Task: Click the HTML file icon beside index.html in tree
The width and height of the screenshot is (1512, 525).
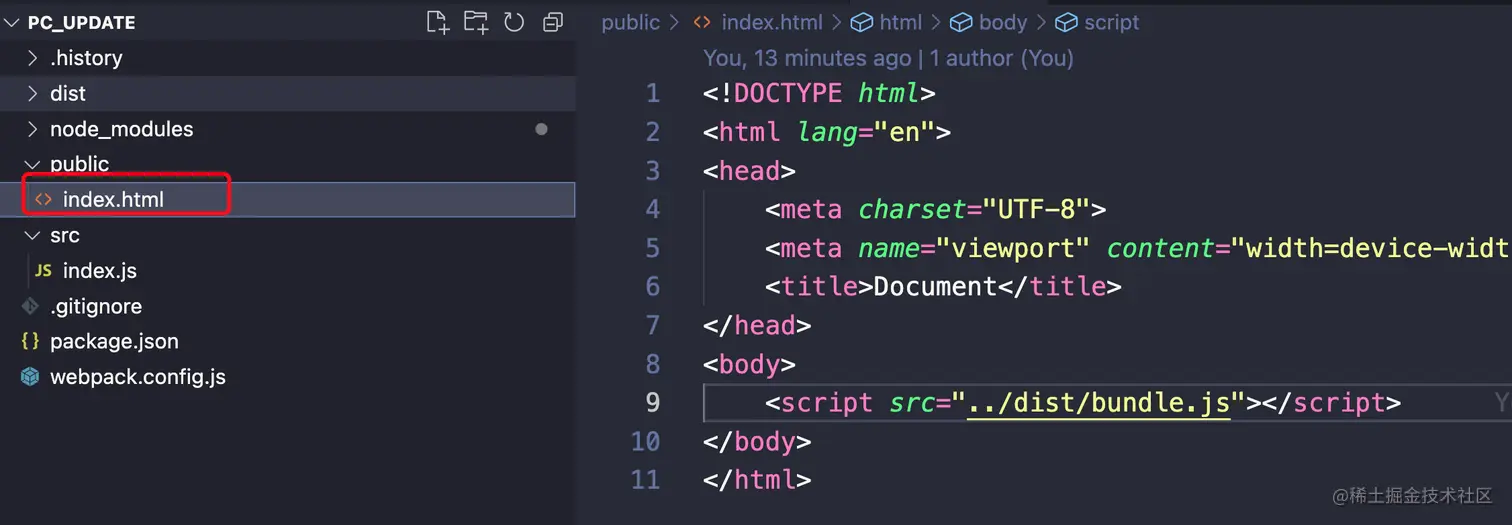Action: (x=43, y=199)
